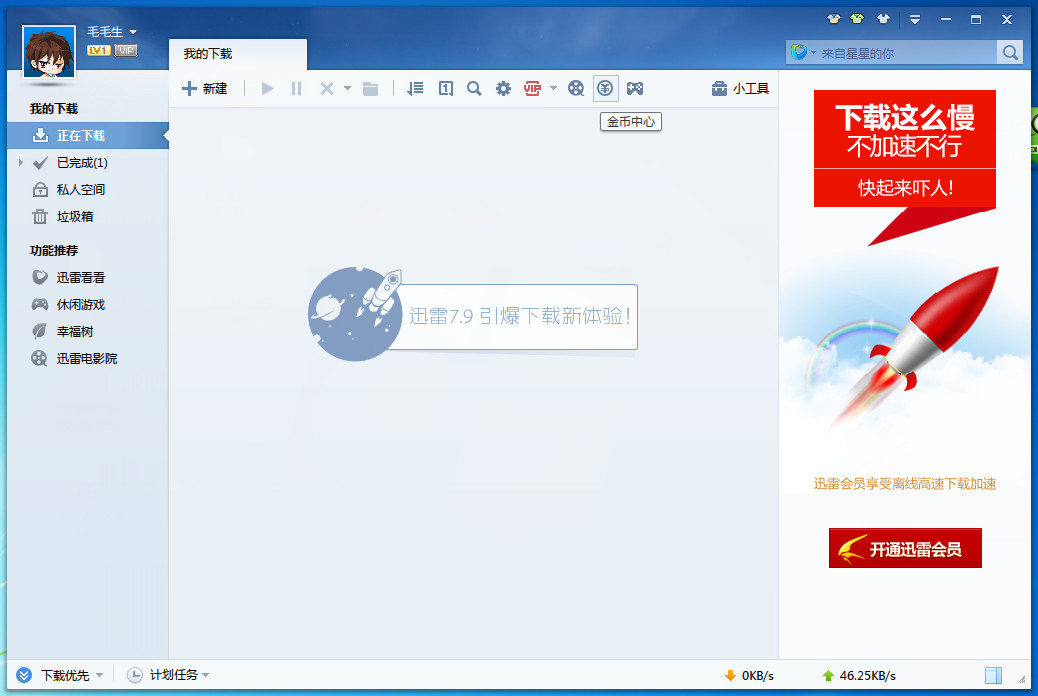
Task: Open the settings gear icon
Action: tap(503, 88)
